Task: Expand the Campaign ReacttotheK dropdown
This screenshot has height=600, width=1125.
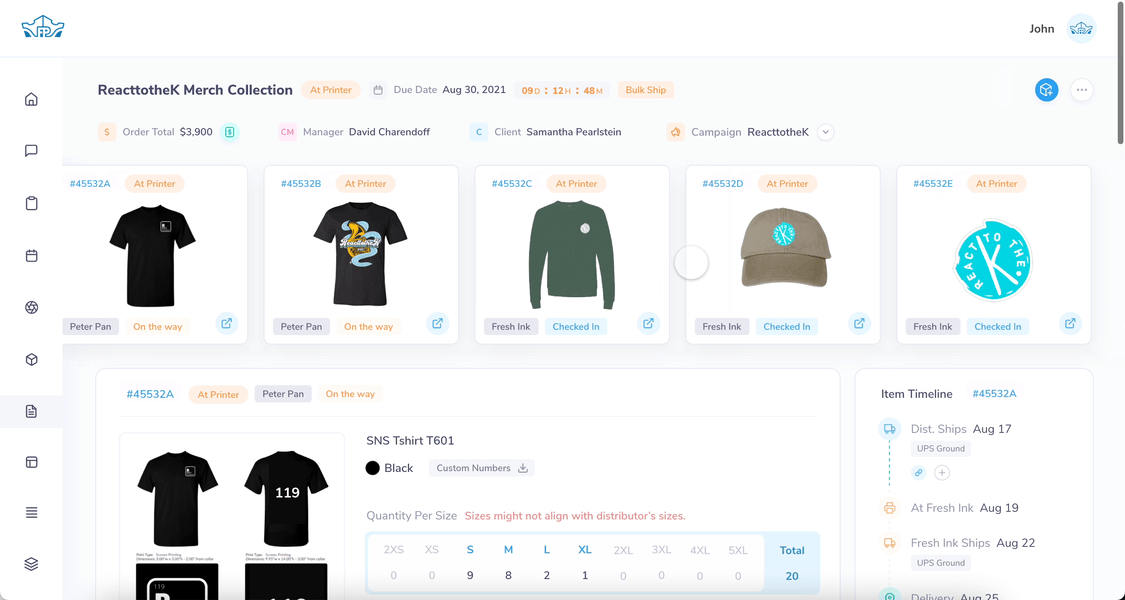Action: pos(825,132)
